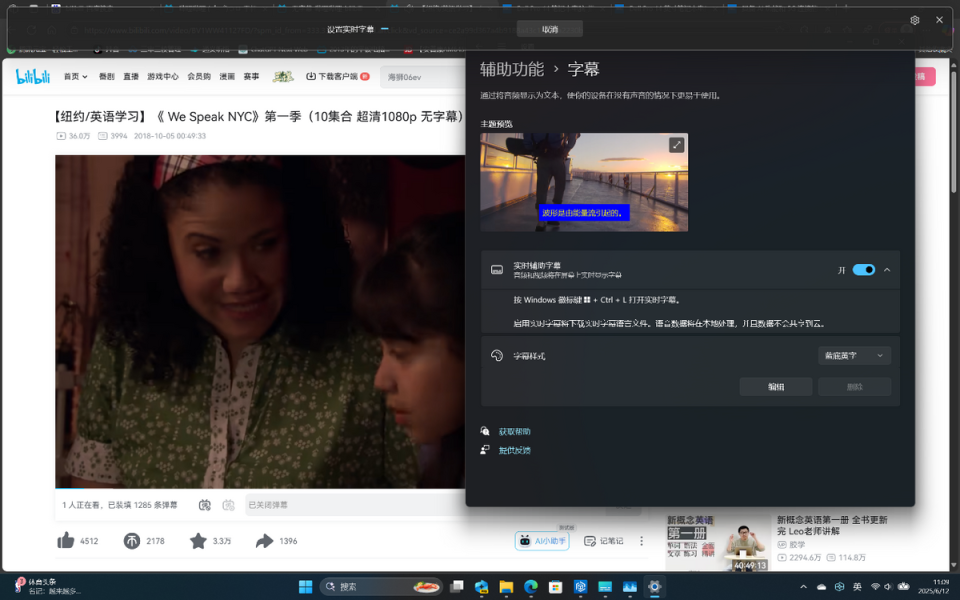Image resolution: width=960 pixels, height=600 pixels.
Task: Give a coin using the coin icon
Action: click(x=133, y=540)
